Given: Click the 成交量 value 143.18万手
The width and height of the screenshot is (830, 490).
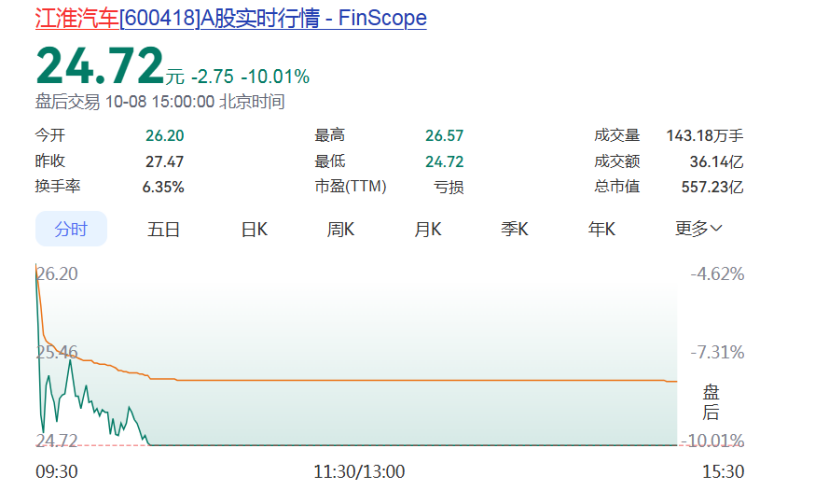Looking at the screenshot, I should (705, 135).
